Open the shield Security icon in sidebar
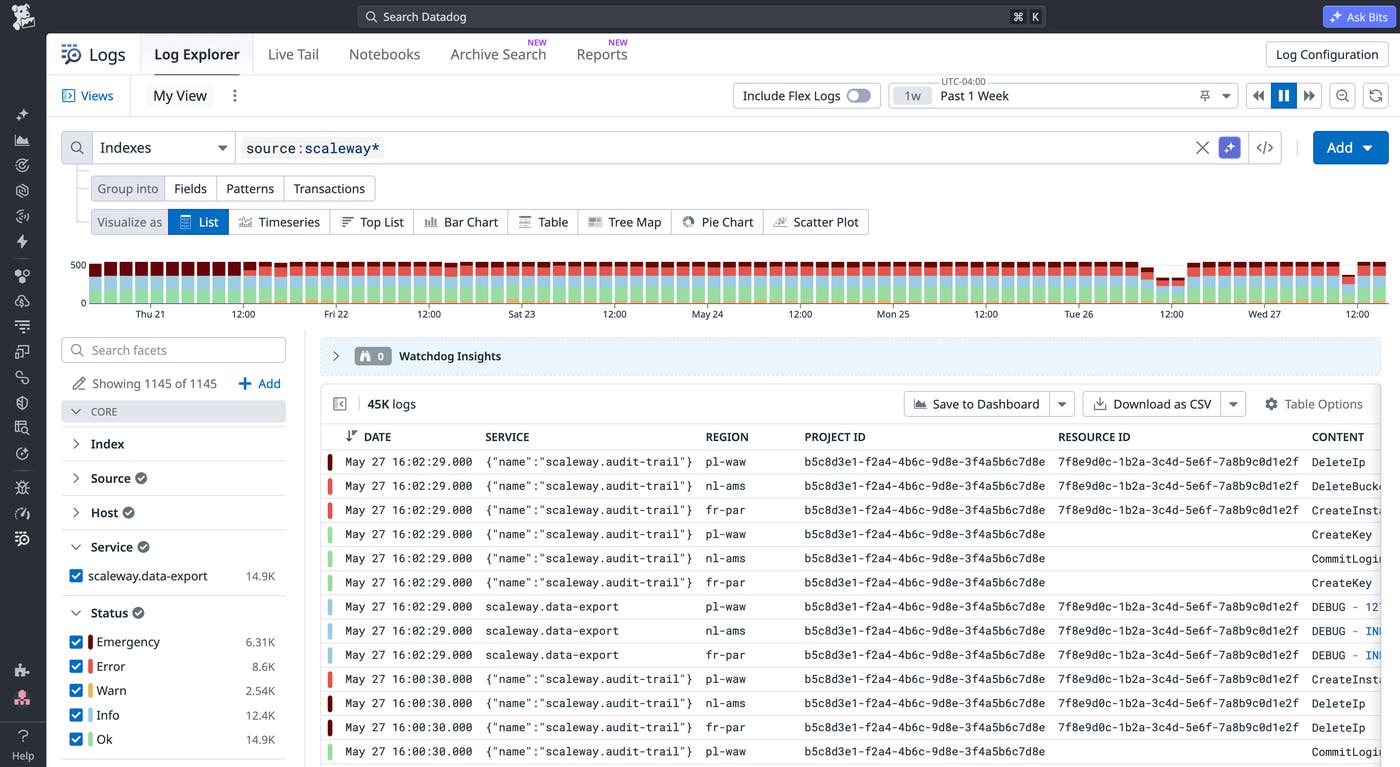This screenshot has height=767, width=1400. click(x=22, y=402)
